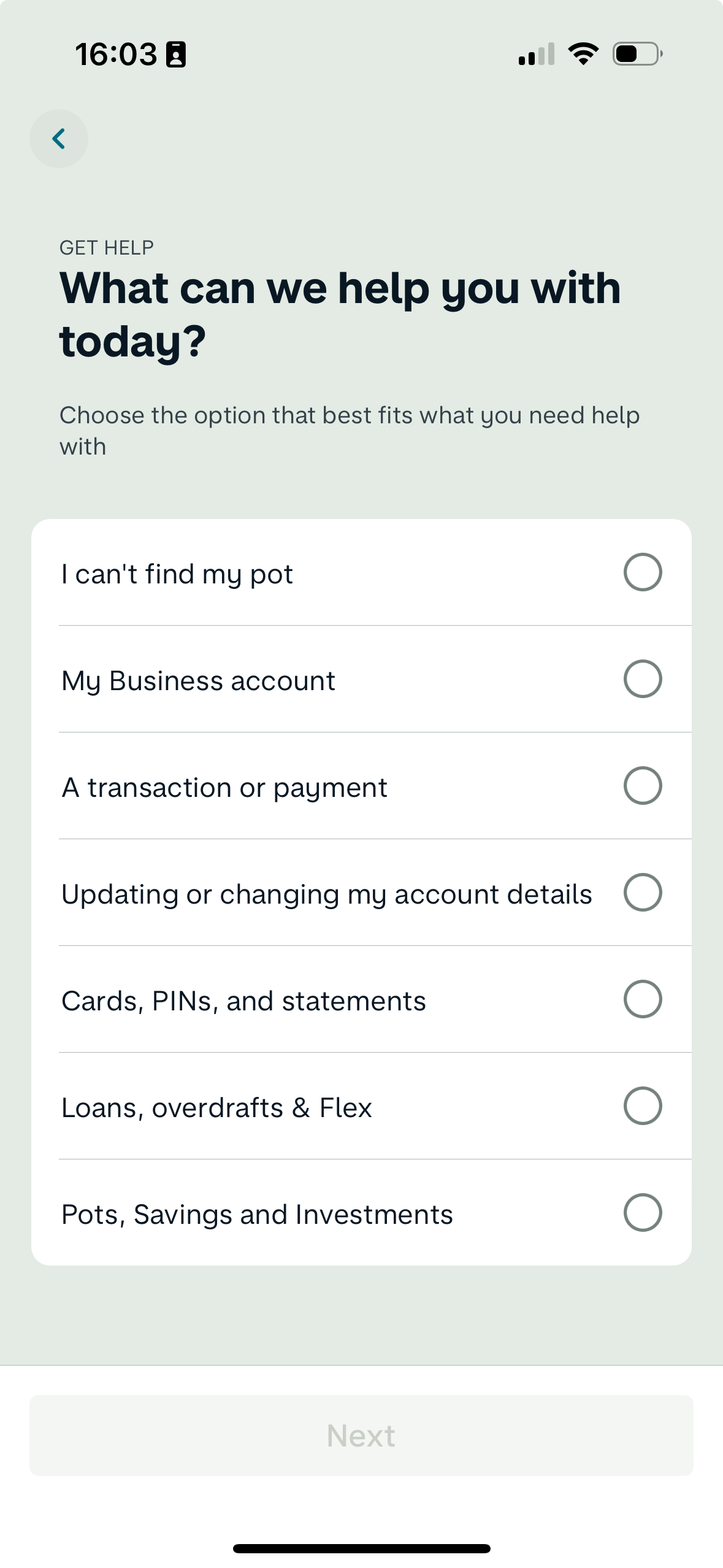723x1568 pixels.
Task: Tap the Wi-Fi status icon
Action: pyautogui.click(x=583, y=54)
